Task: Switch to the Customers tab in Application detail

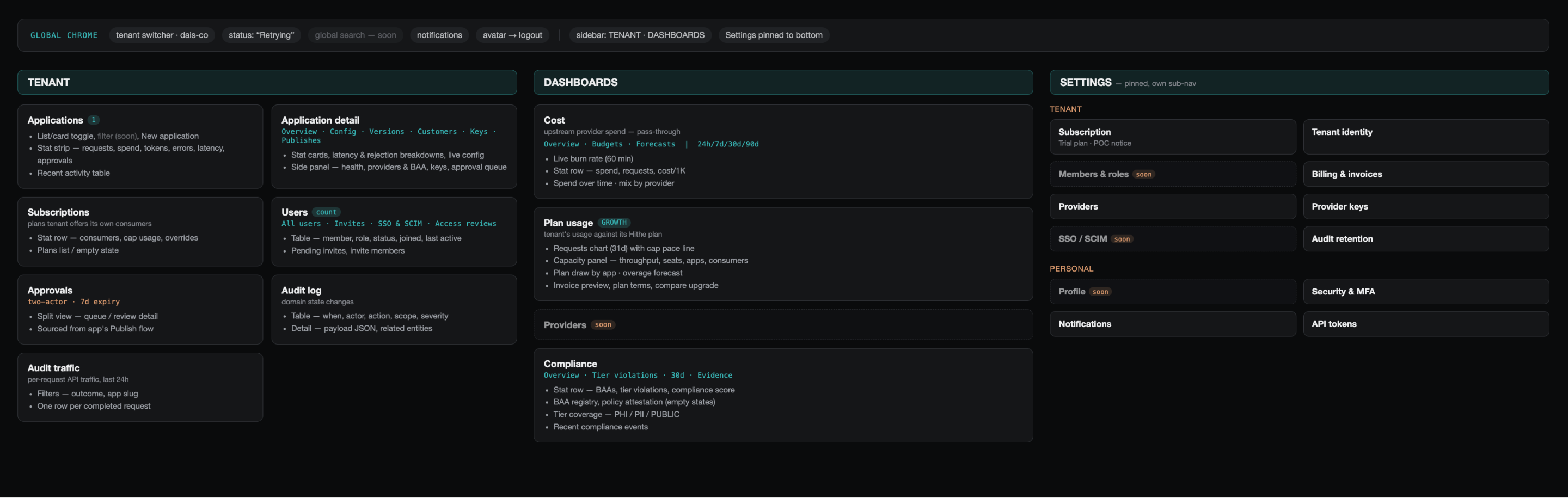Action: point(437,132)
